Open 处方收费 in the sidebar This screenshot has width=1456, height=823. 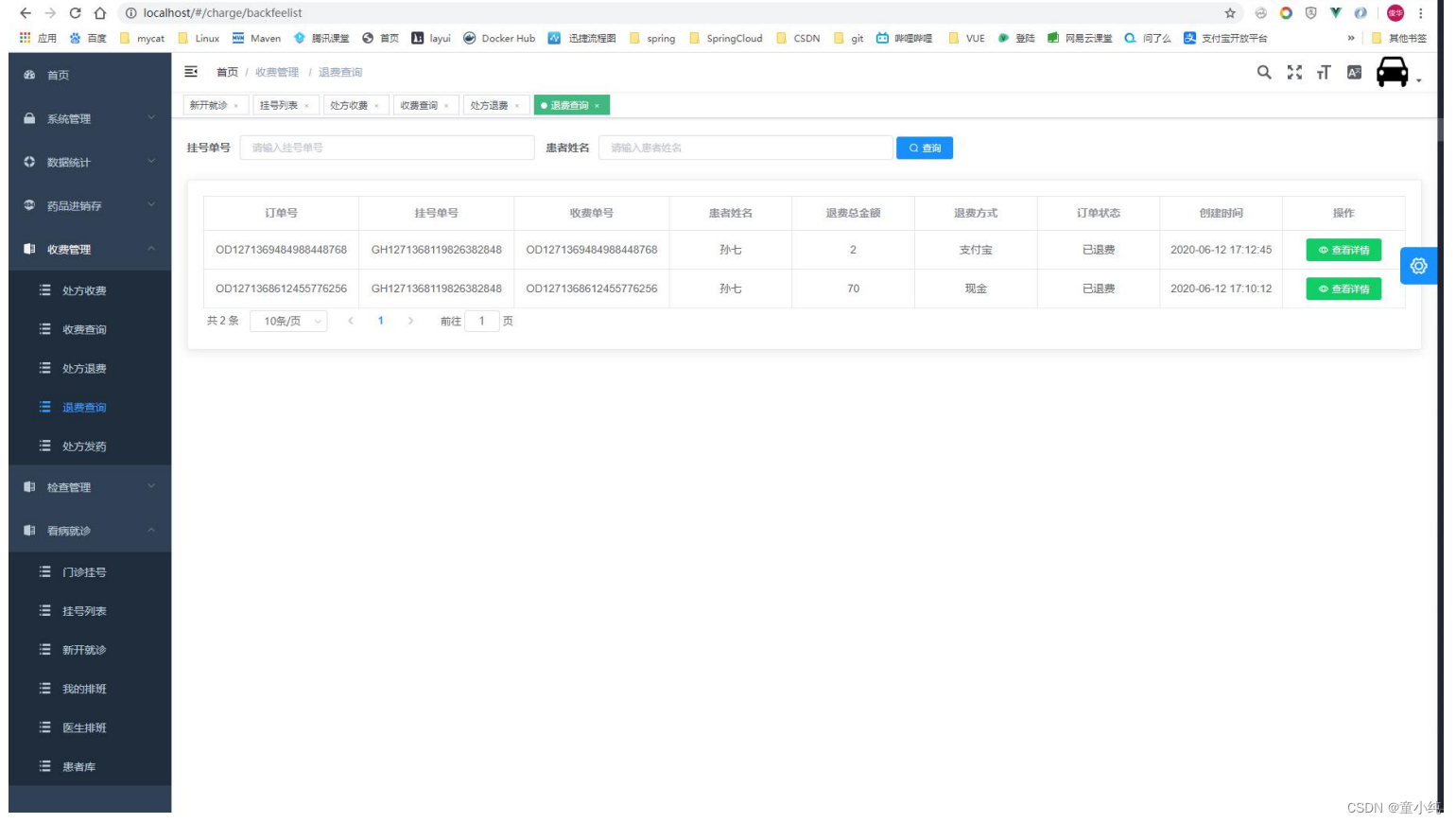point(90,290)
